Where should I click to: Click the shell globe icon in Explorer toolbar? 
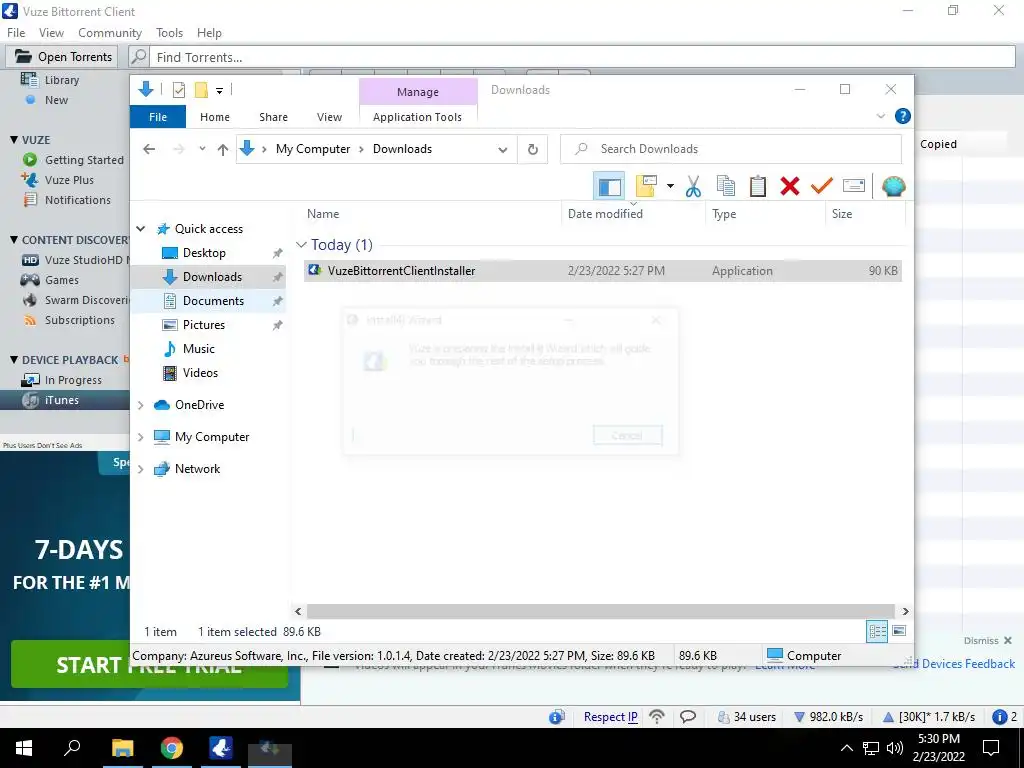pyautogui.click(x=893, y=187)
